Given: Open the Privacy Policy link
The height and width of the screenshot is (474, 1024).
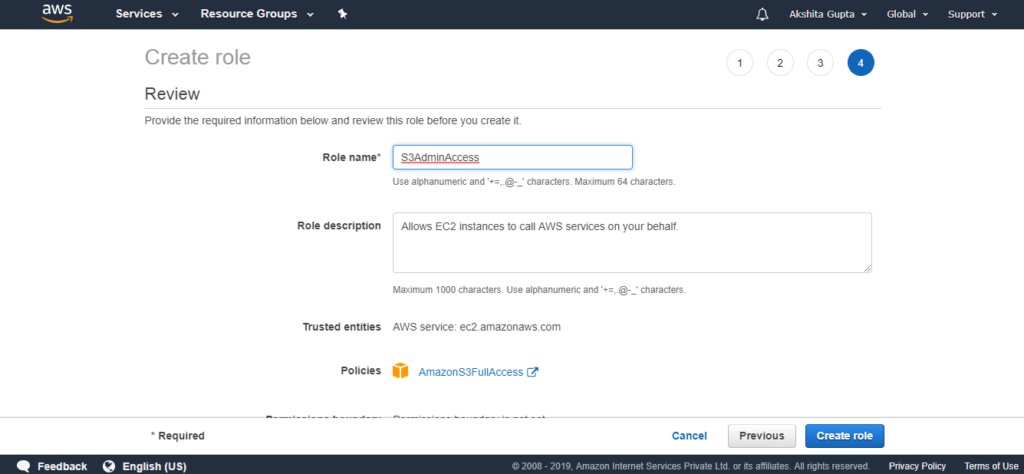Looking at the screenshot, I should click(917, 466).
